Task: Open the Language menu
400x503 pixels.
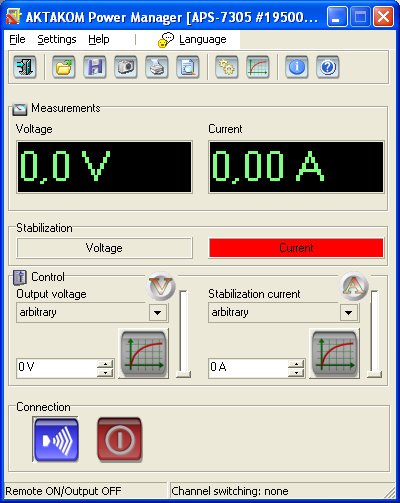Action: point(193,39)
